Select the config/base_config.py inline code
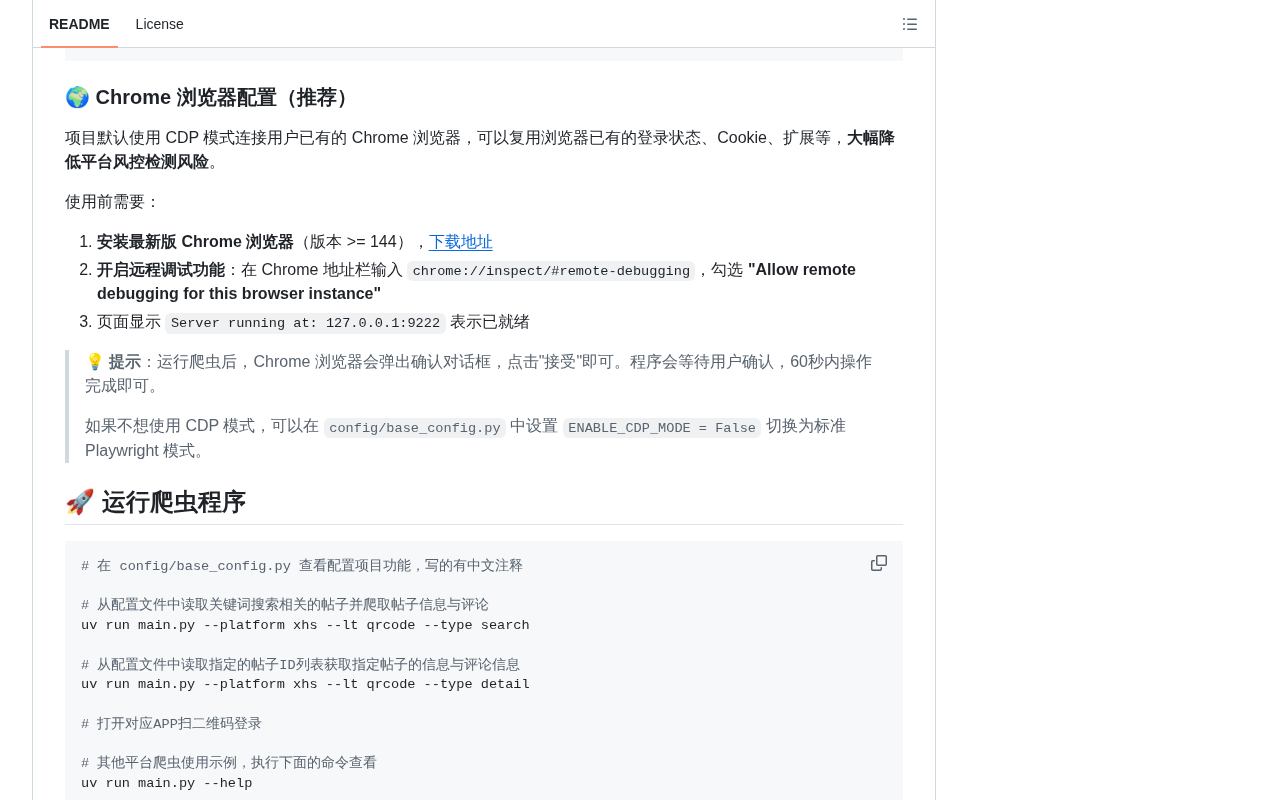 click(x=415, y=428)
